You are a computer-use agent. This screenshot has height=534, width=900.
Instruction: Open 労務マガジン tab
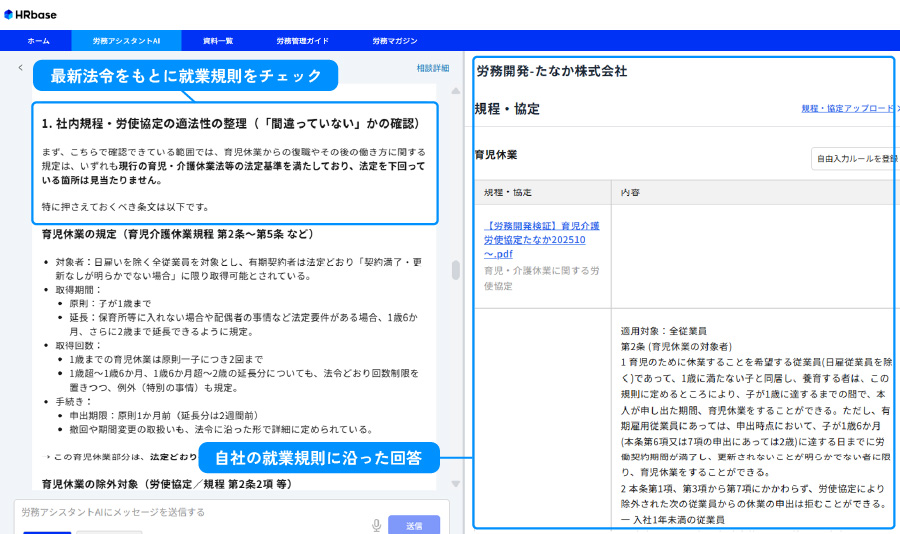click(394, 41)
